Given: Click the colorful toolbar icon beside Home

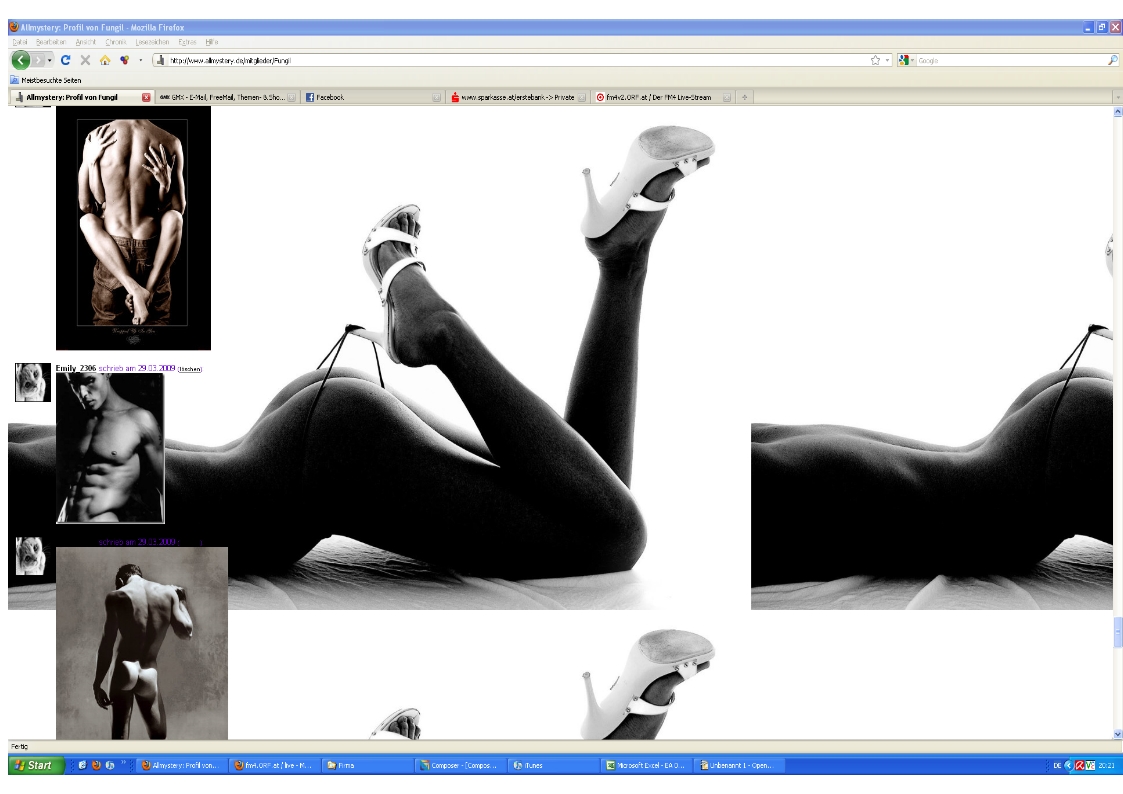Looking at the screenshot, I should pyautogui.click(x=125, y=60).
